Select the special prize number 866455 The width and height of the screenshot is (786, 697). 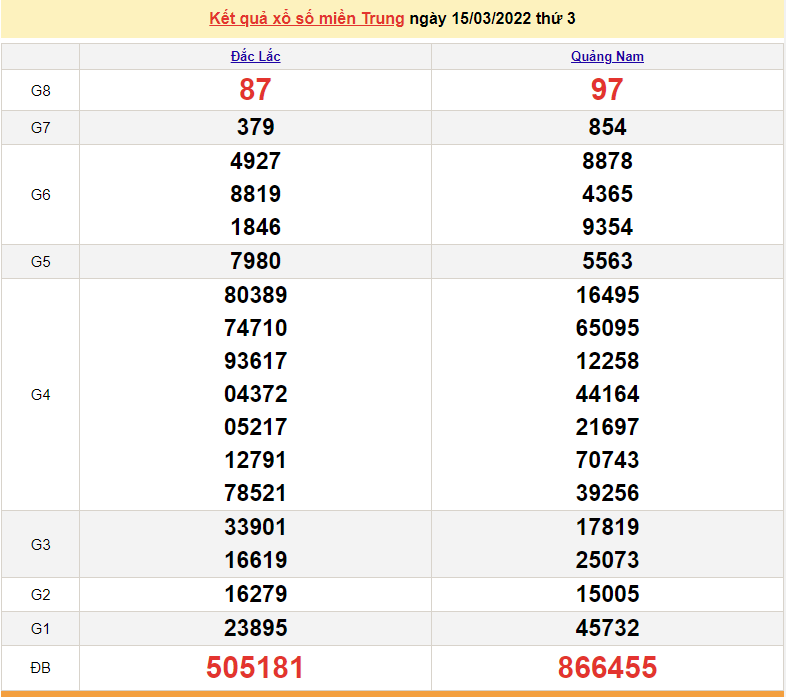click(607, 667)
